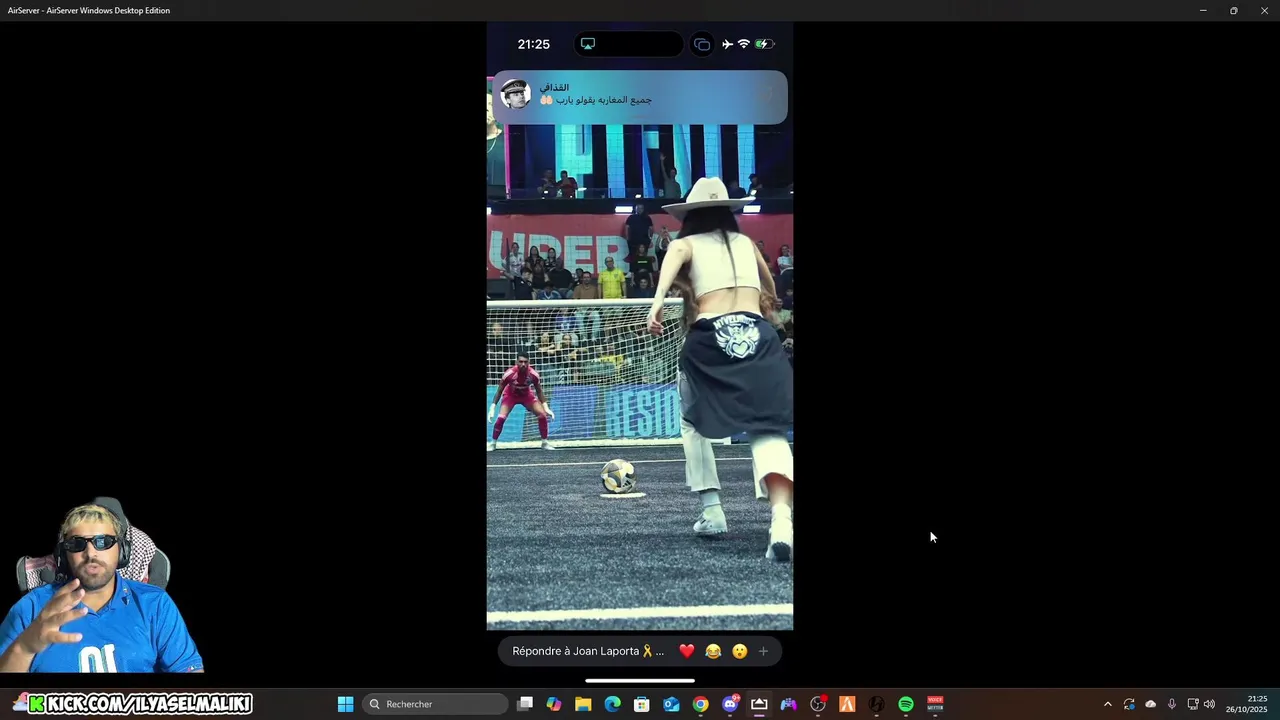Minimize the AirServer window
This screenshot has width=1280, height=720.
[1203, 10]
